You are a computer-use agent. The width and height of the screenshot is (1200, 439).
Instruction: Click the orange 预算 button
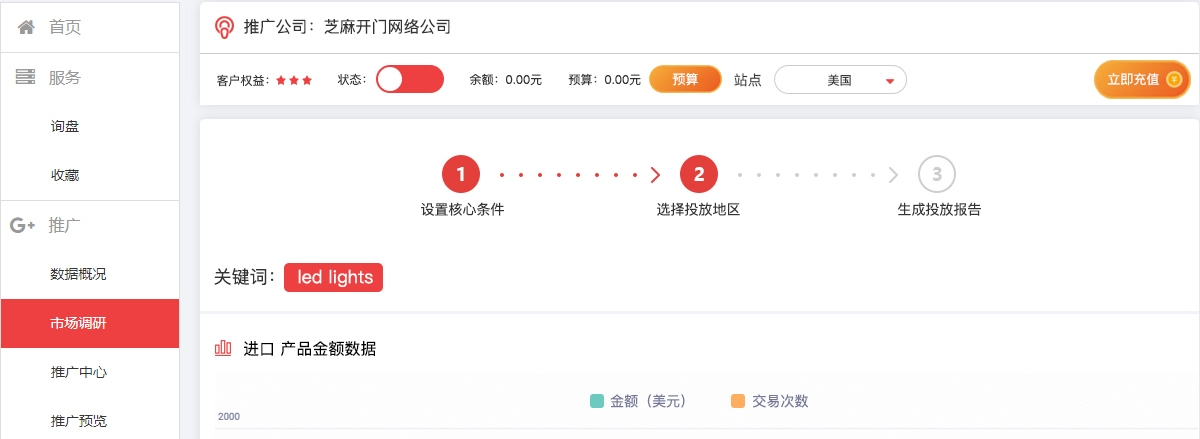(685, 80)
